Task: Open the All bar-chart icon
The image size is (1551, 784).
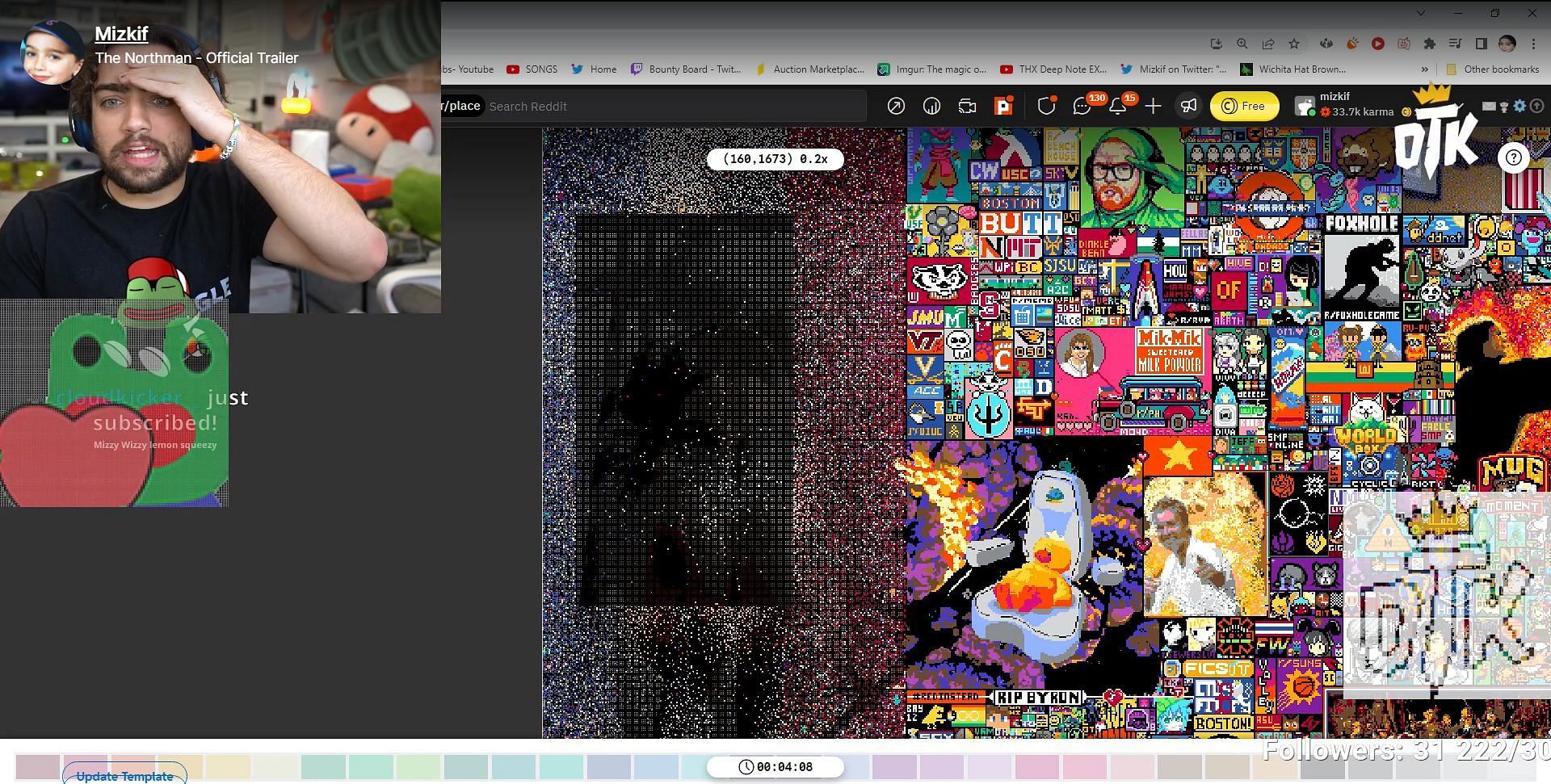Action: 931,106
